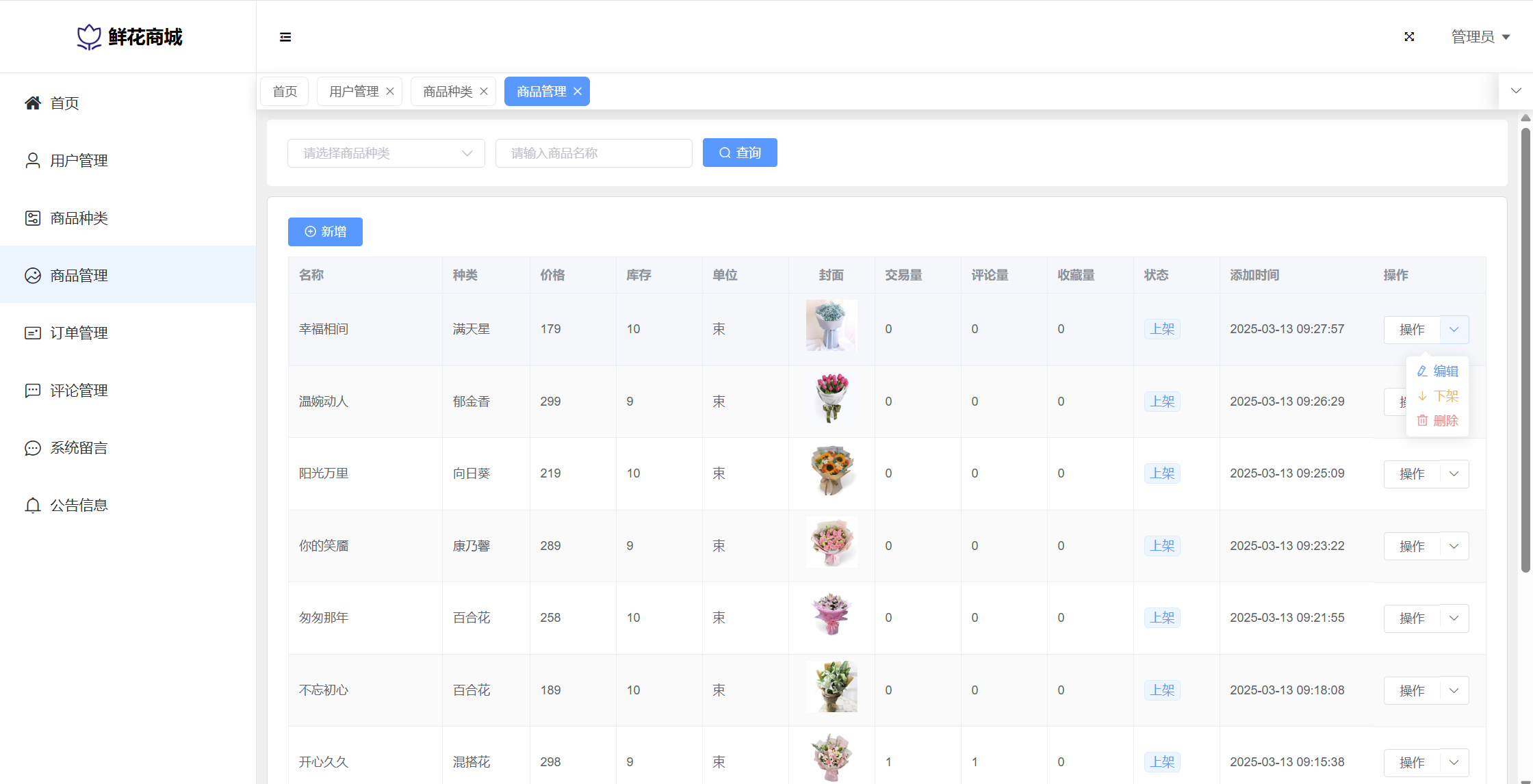Switch to the 首页 tab
Screen dimensions: 1533x784
[x=285, y=92]
